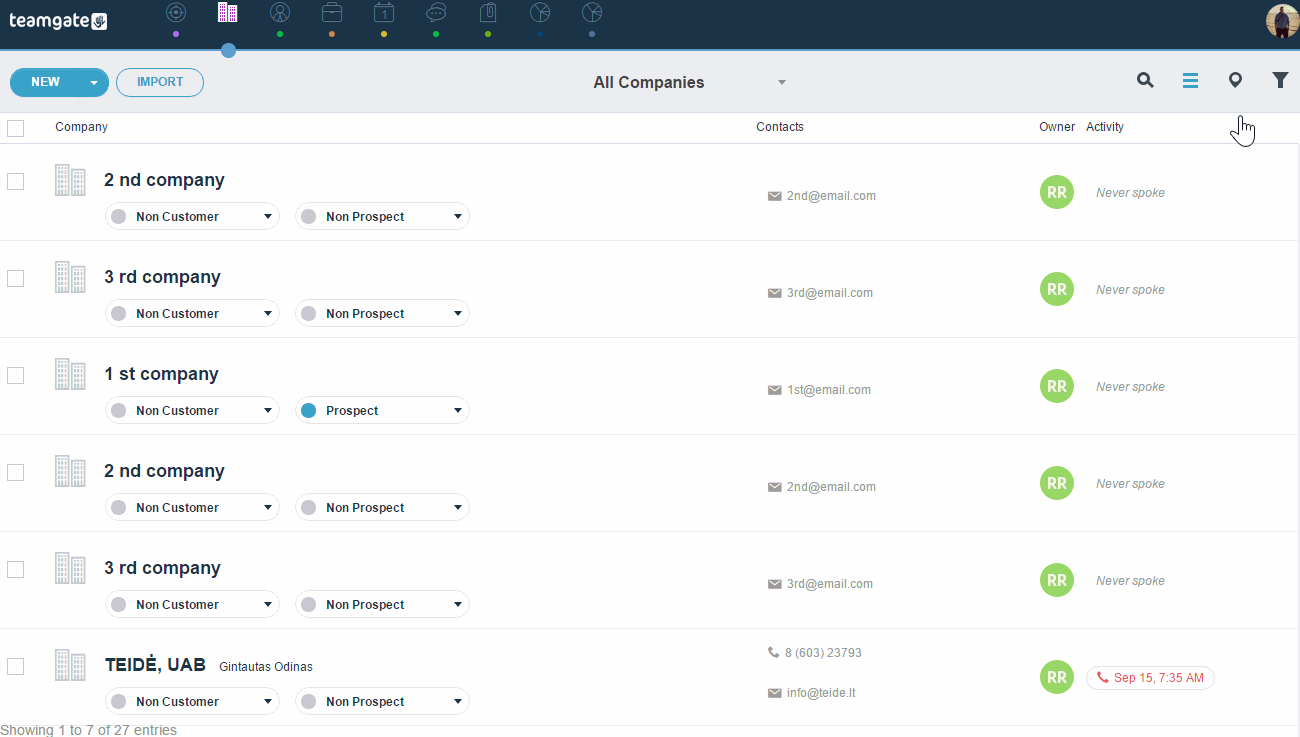Open the user profile avatar menu
1300x737 pixels.
click(1282, 21)
